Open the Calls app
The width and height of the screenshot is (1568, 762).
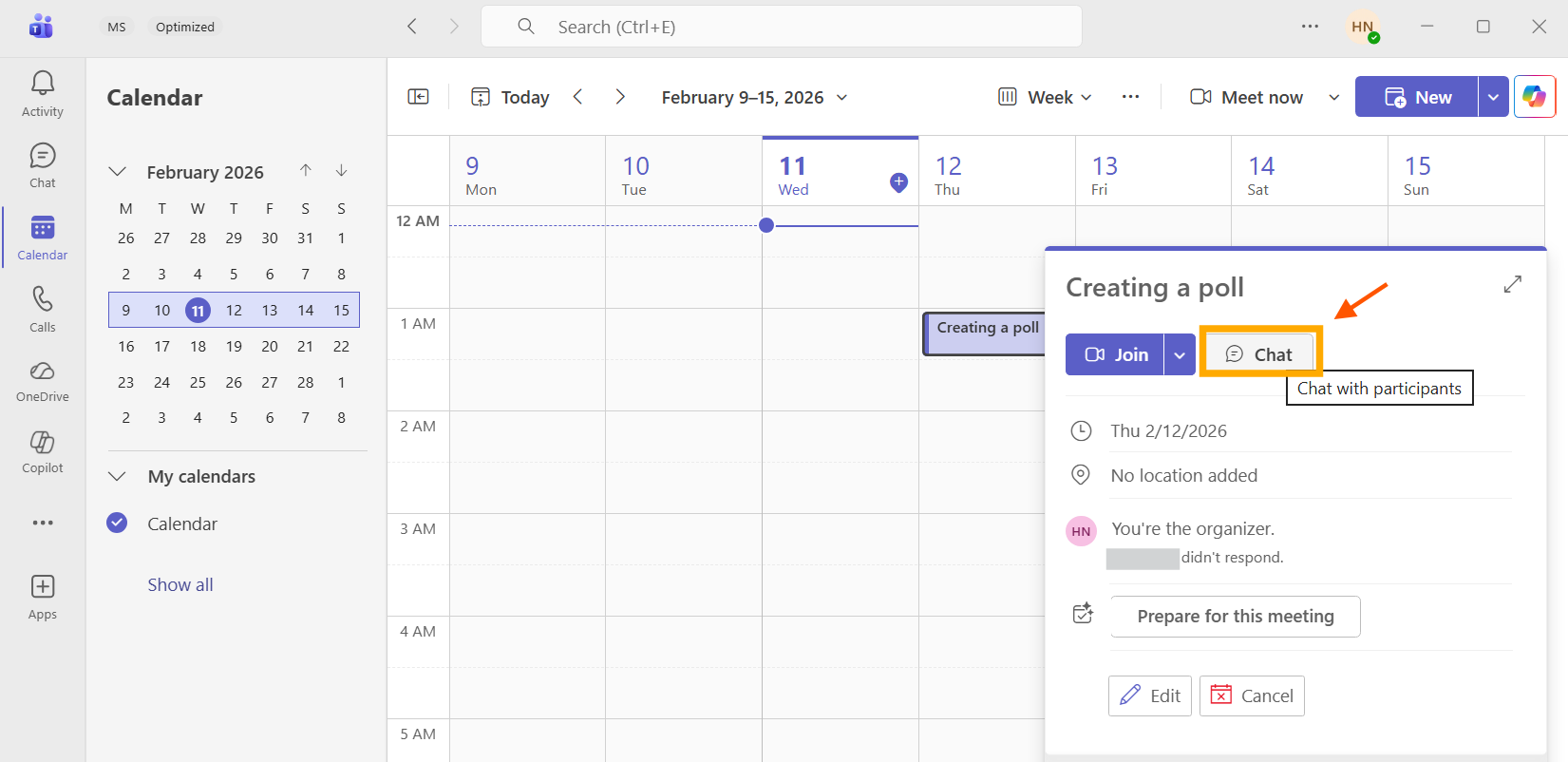42,310
